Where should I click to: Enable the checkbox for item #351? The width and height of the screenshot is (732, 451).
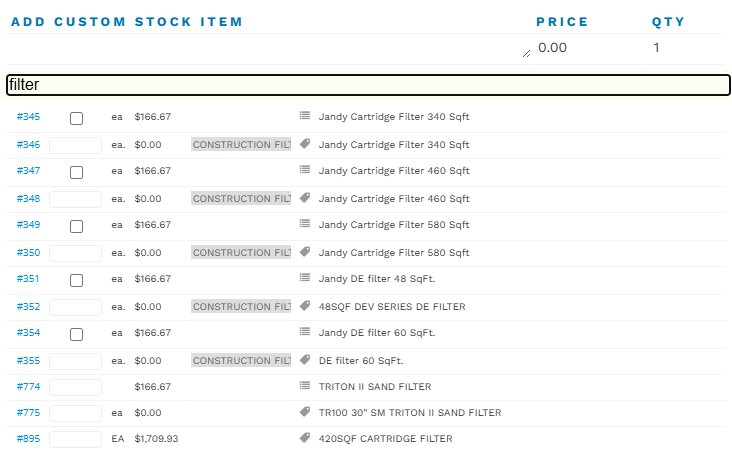click(76, 280)
